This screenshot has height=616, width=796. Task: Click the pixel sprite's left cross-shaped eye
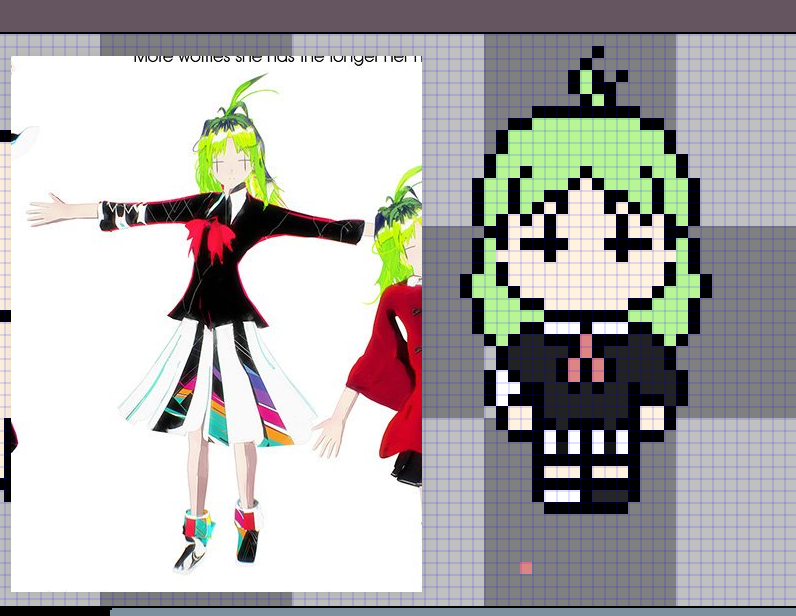coord(544,238)
